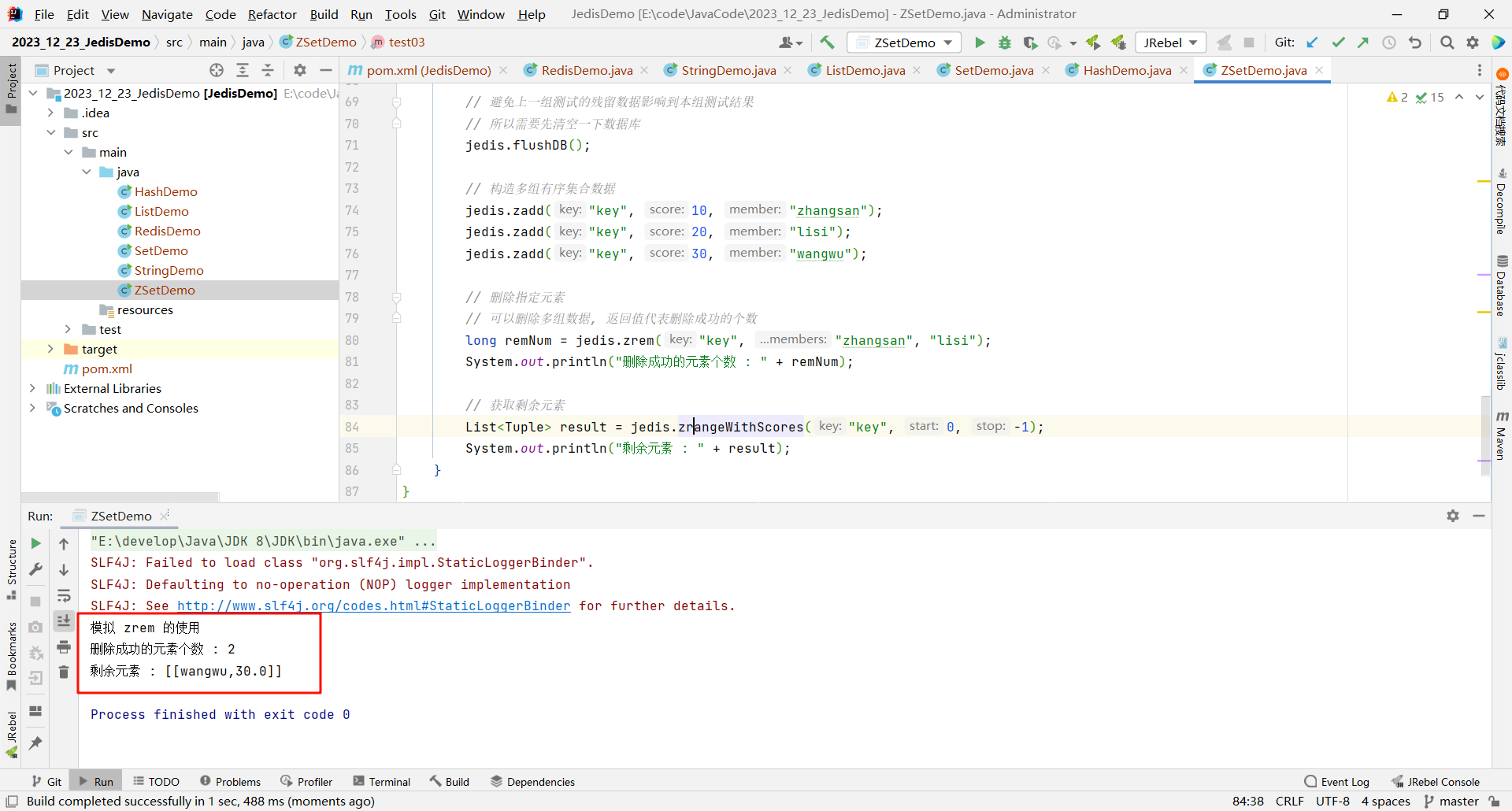
Task: Select pom.xml in Project tree
Action: pyautogui.click(x=106, y=368)
